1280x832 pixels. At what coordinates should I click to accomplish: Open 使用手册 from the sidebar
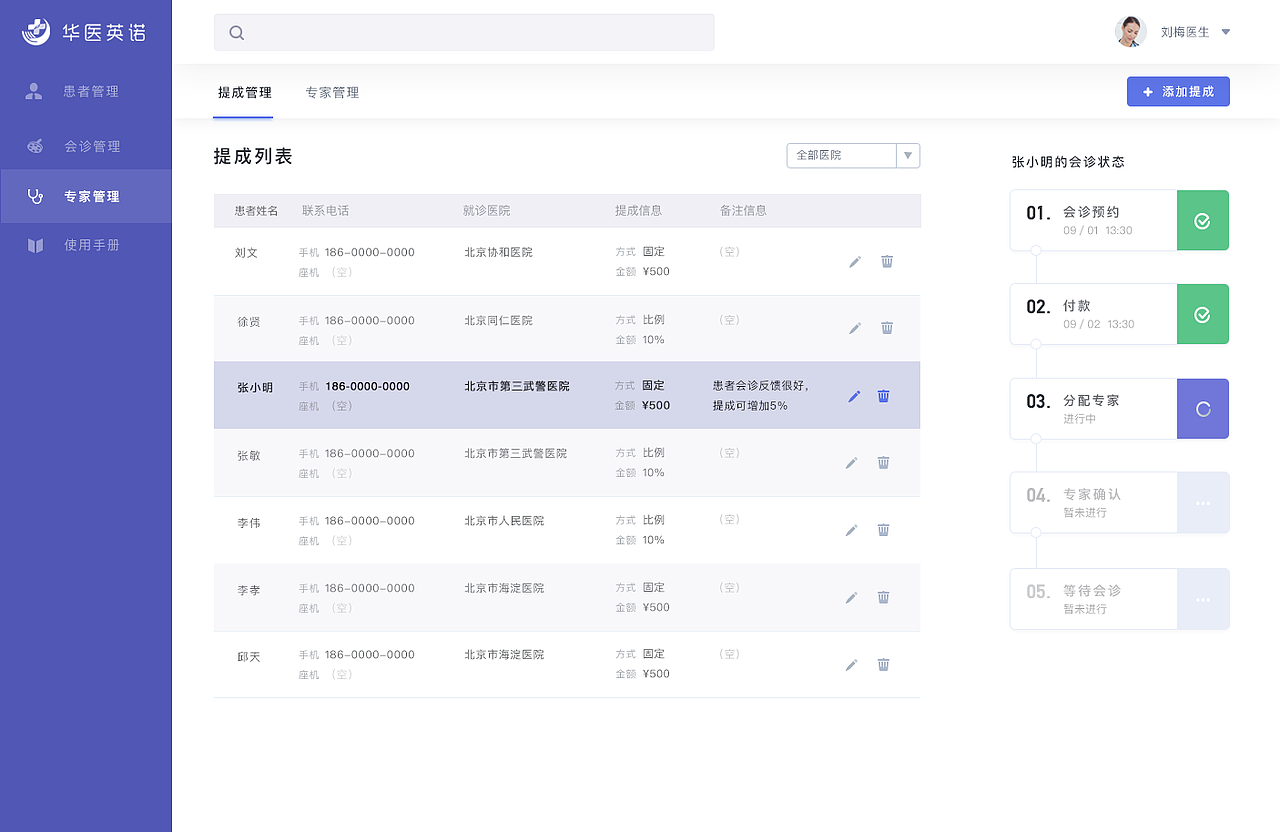90,244
